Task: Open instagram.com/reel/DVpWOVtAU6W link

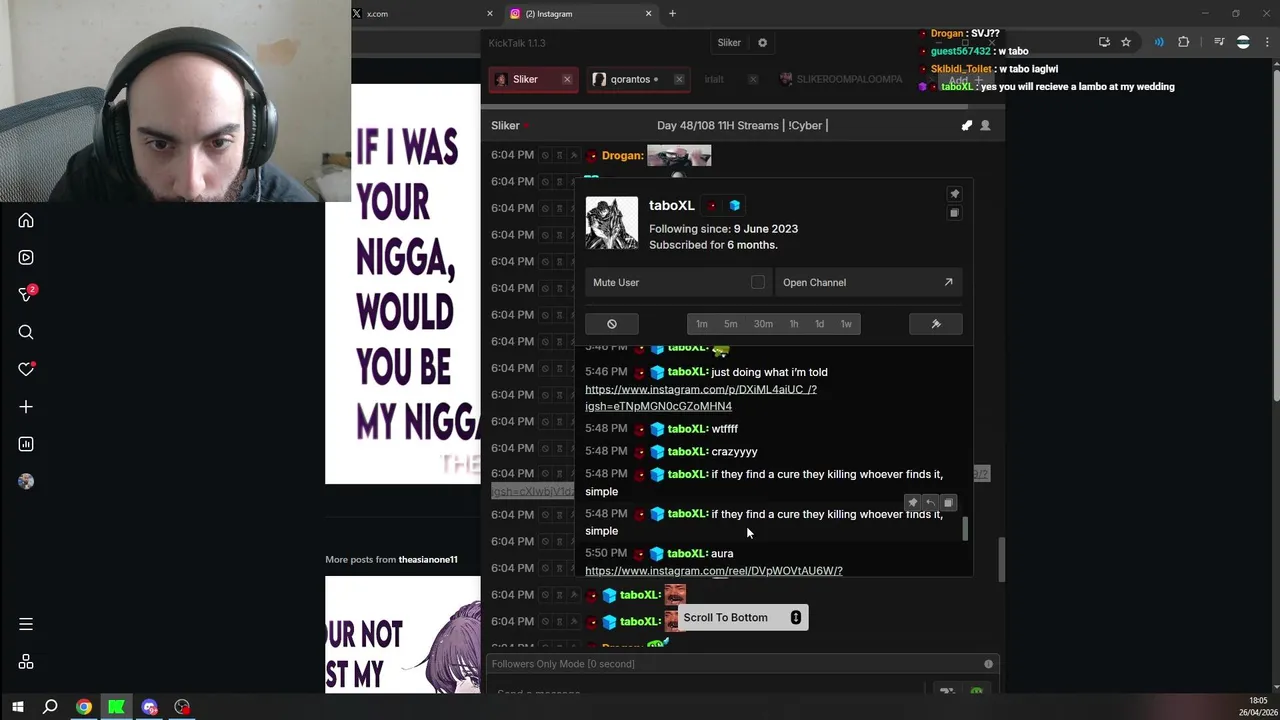Action: point(714,571)
